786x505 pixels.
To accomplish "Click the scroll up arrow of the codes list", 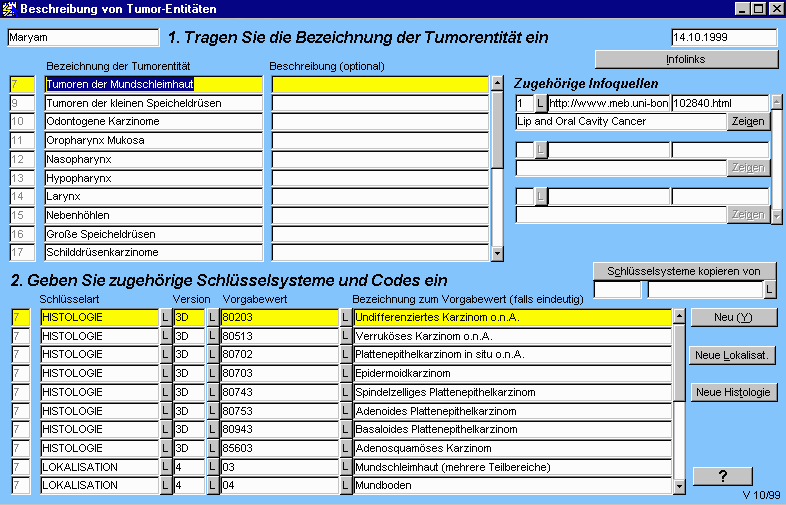I will point(680,316).
